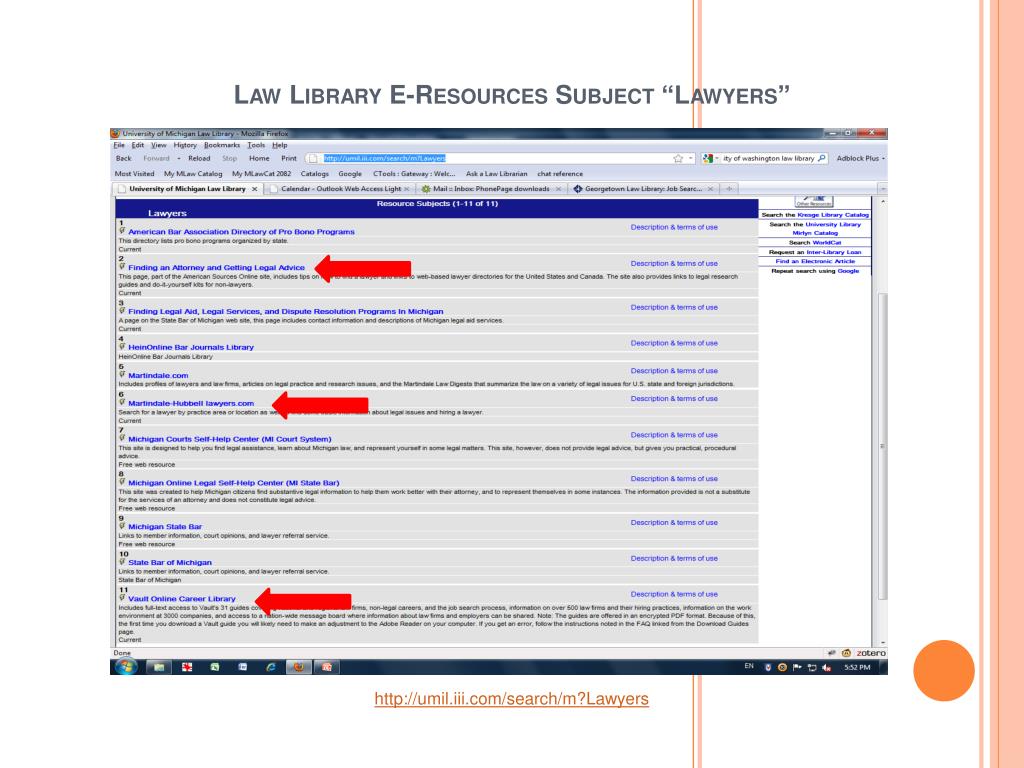Click Request an Inter-Library Loan link
The image size is (1024, 768).
click(x=815, y=252)
